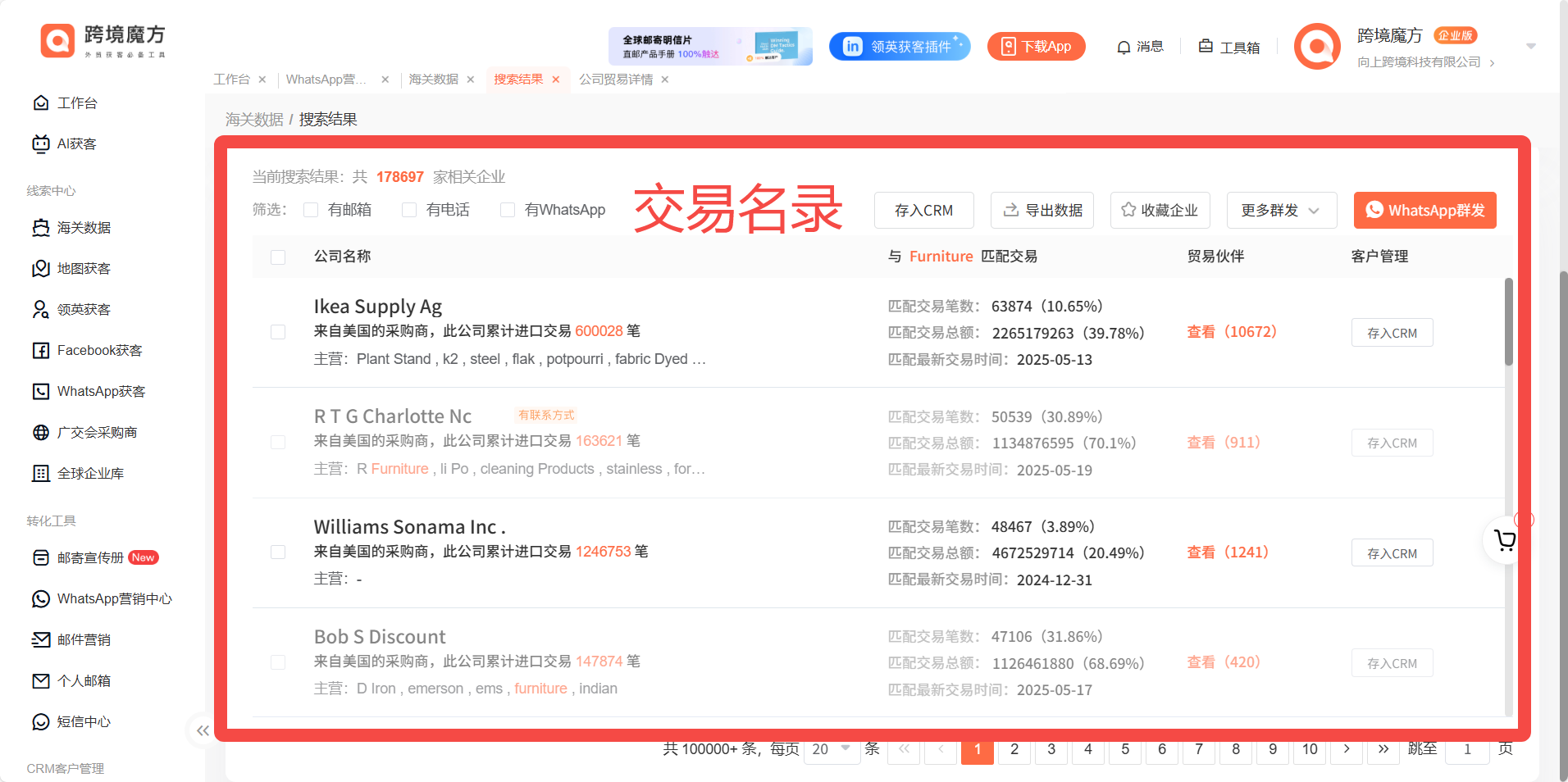Open WhatsApp获客 in the sidebar
The height and width of the screenshot is (782, 1568).
point(89,392)
